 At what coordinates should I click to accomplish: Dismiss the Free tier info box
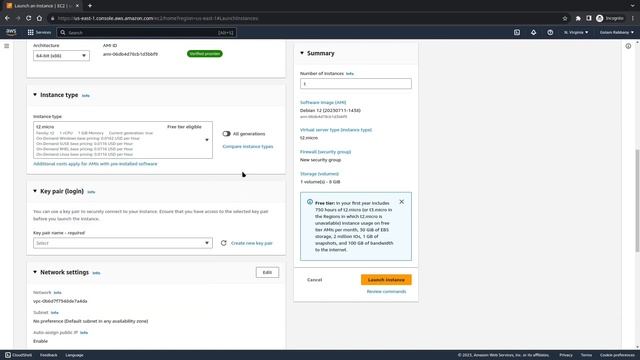pyautogui.click(x=402, y=202)
